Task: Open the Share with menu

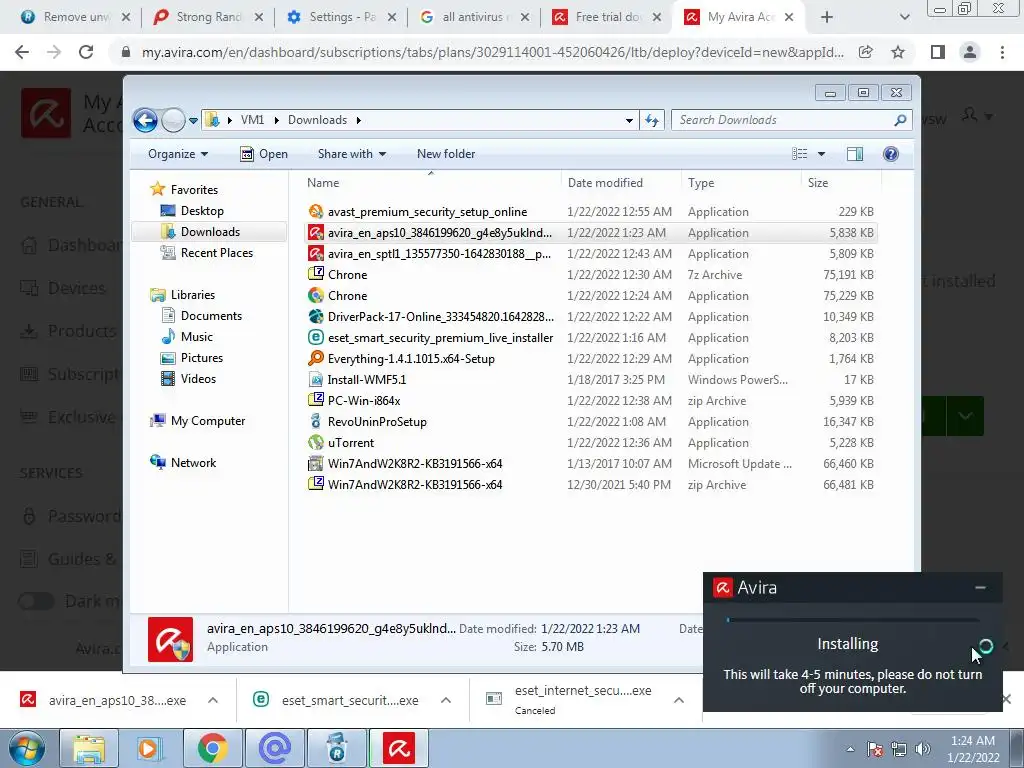Action: (351, 154)
